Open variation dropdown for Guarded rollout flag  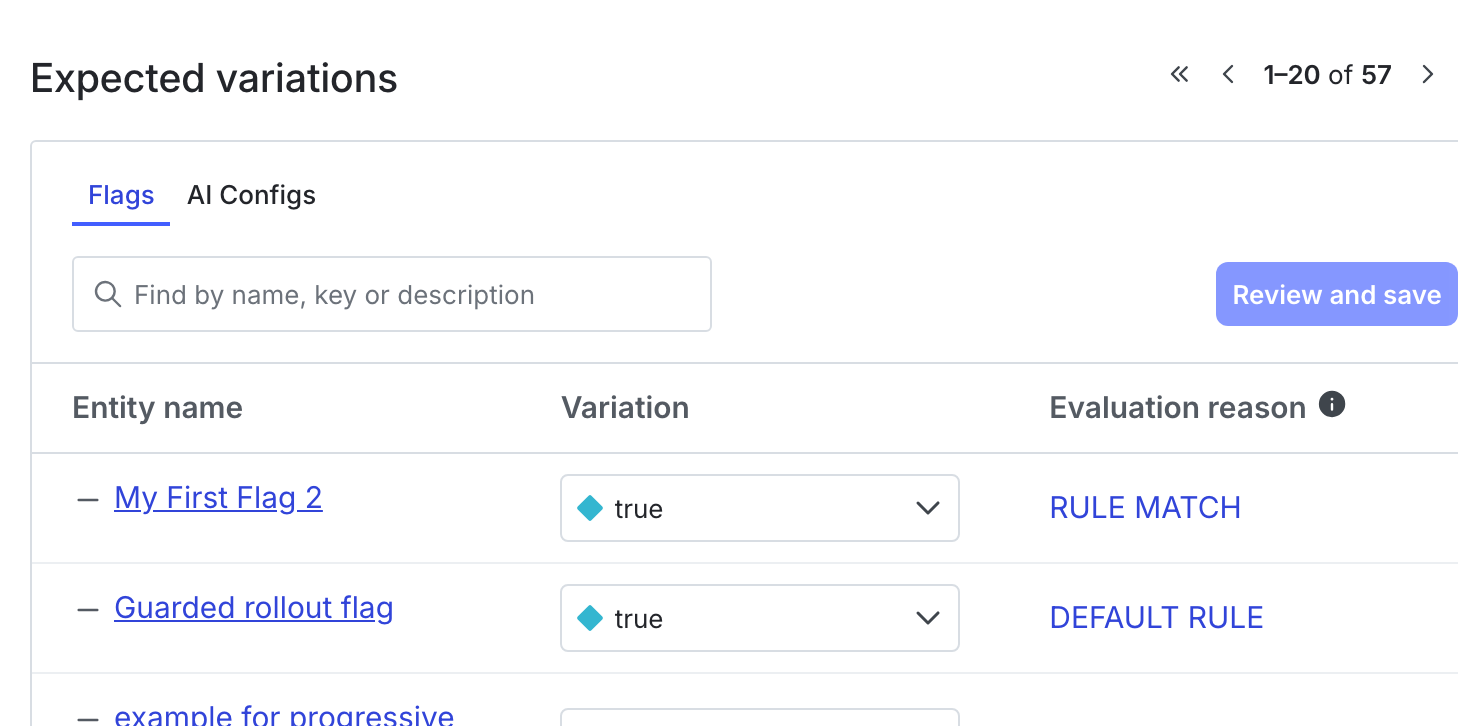pos(928,618)
